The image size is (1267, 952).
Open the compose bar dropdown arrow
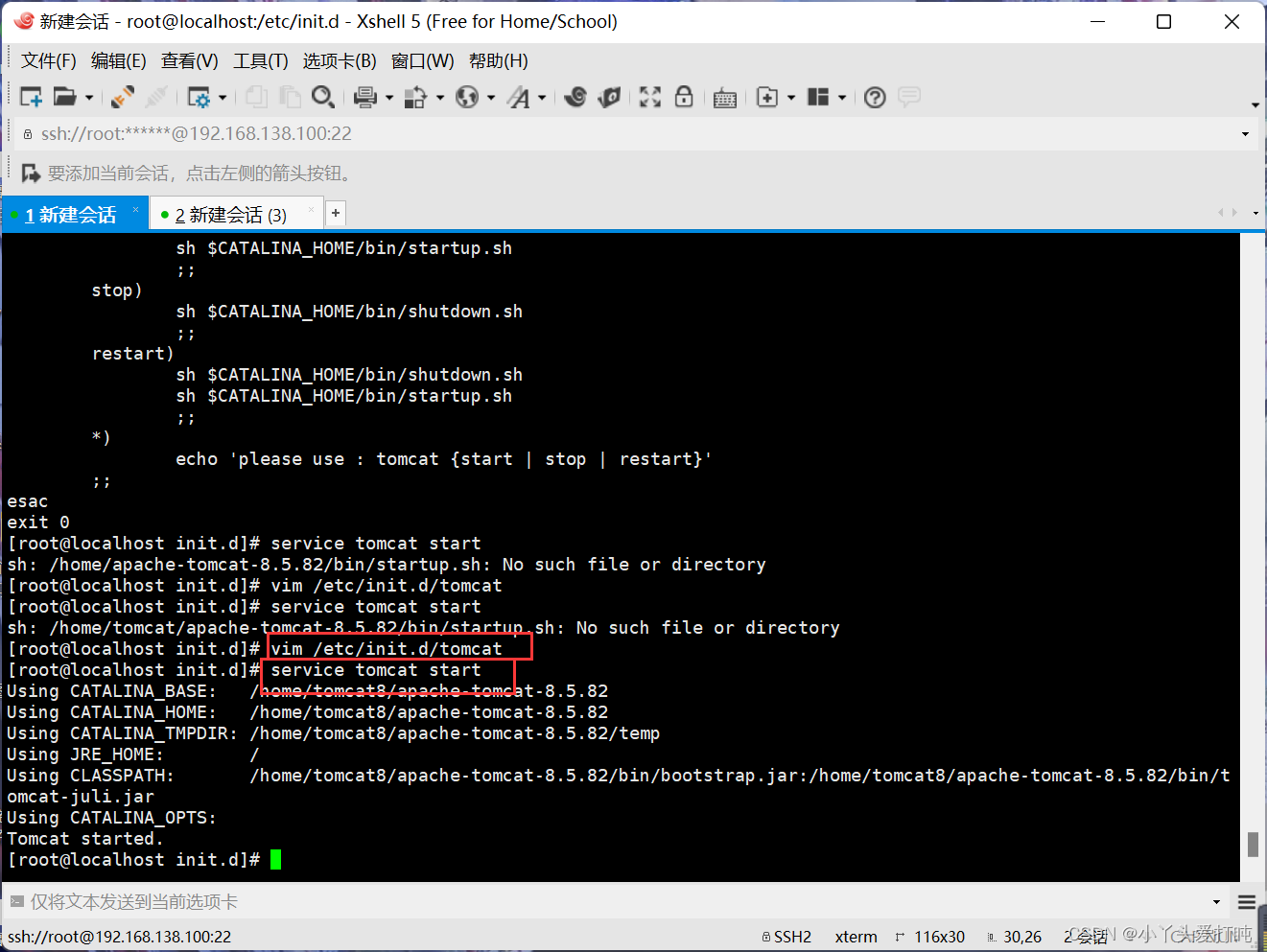pyautogui.click(x=1216, y=902)
